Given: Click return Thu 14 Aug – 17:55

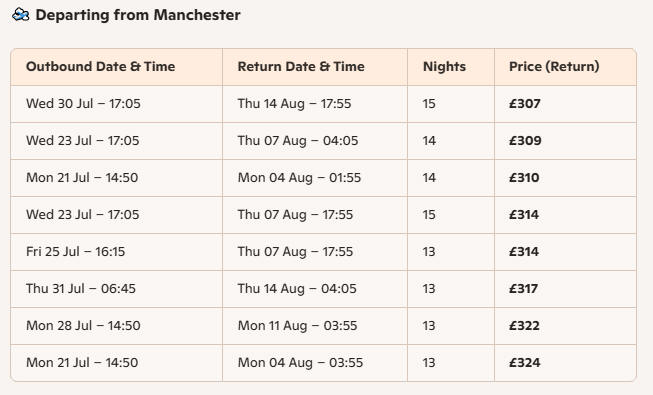Looking at the screenshot, I should 294,104.
